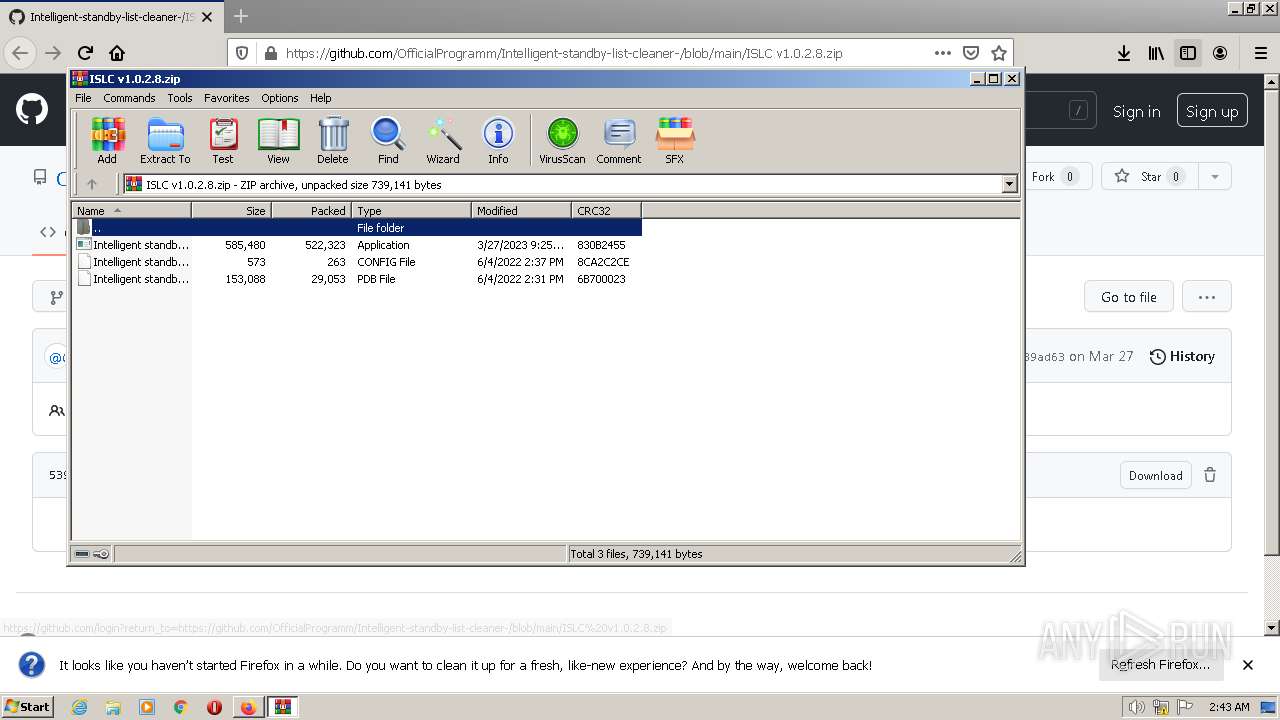Click the Download button on GitHub
The width and height of the screenshot is (1280, 720).
tap(1156, 475)
